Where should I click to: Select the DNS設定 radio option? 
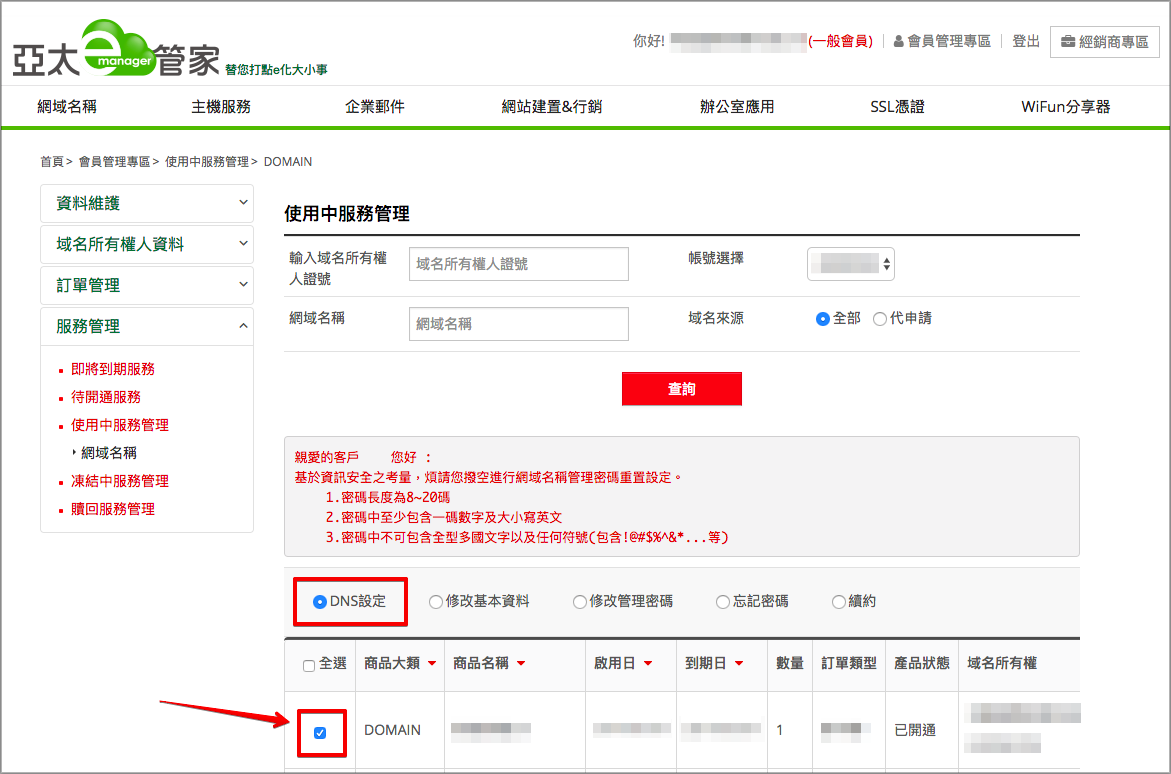tap(320, 601)
